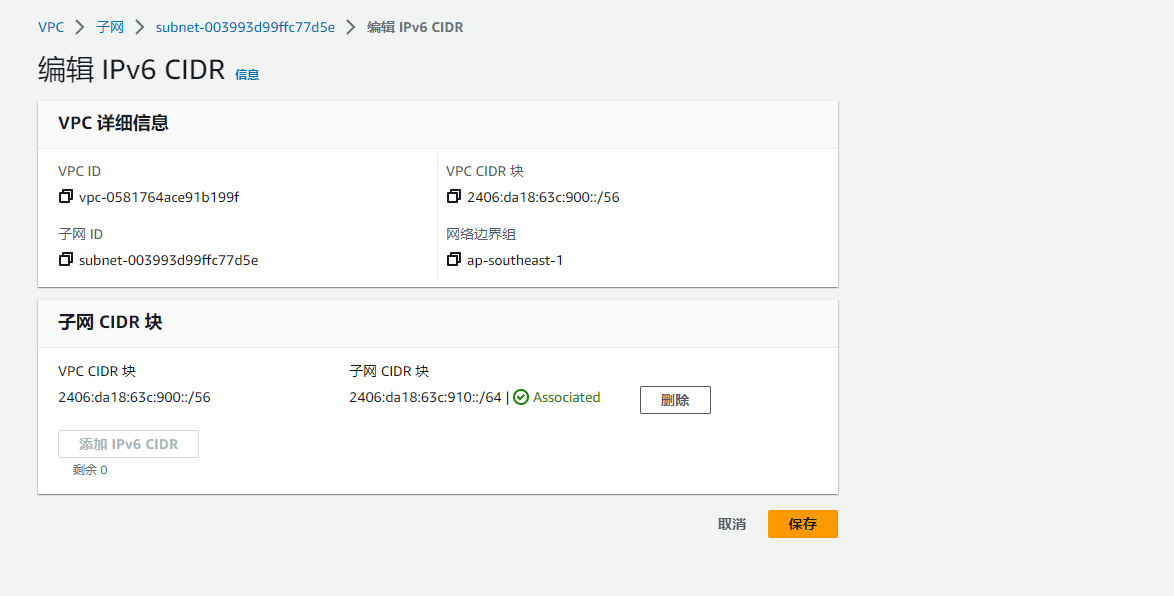Viewport: 1174px width, 596px height.
Task: Open 子网 breadcrumb link
Action: pos(110,27)
